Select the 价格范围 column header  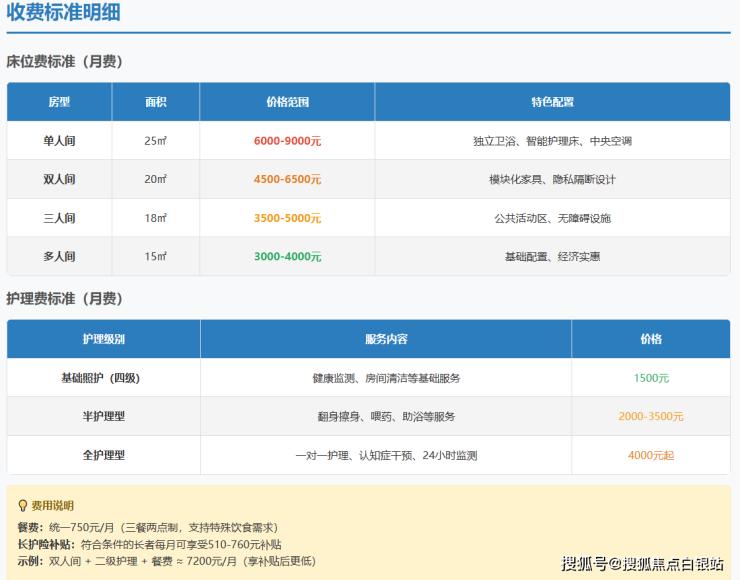coord(287,102)
